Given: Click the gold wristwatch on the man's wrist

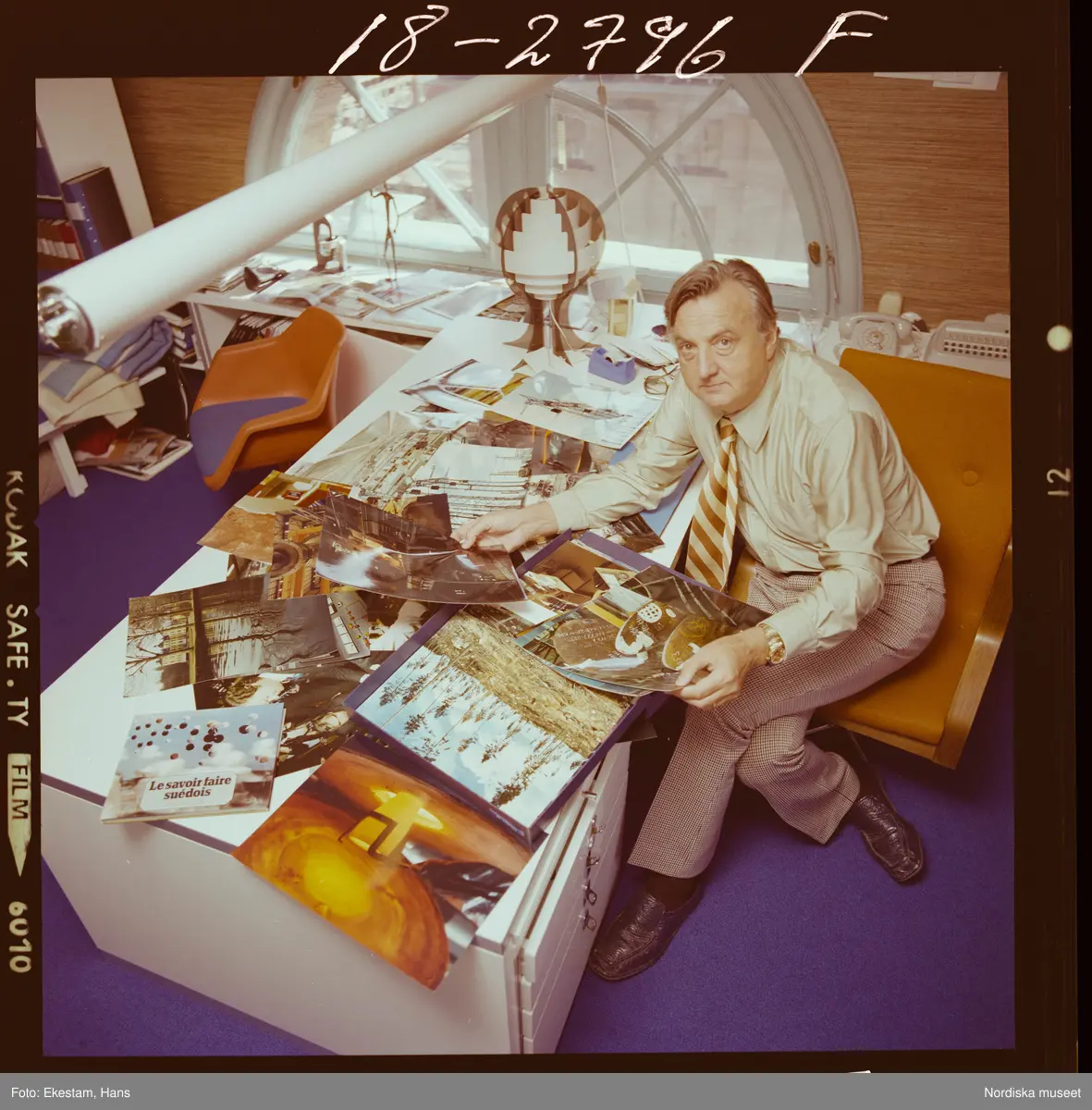Looking at the screenshot, I should click(x=772, y=643).
